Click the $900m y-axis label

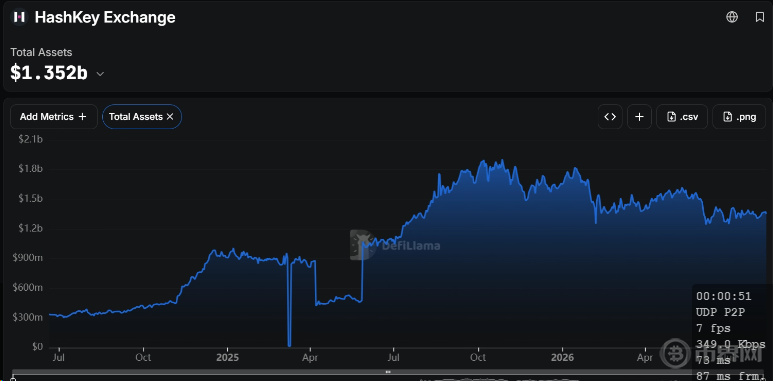pos(29,258)
